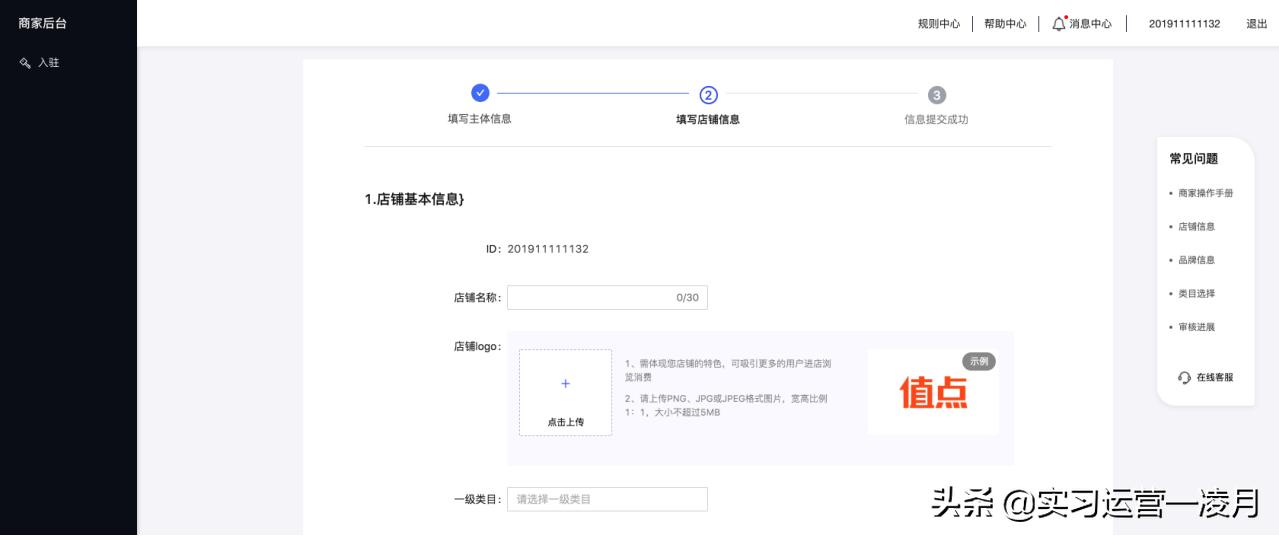Click the 示例 badge on sample logo
Image resolution: width=1279 pixels, height=536 pixels.
click(x=979, y=361)
